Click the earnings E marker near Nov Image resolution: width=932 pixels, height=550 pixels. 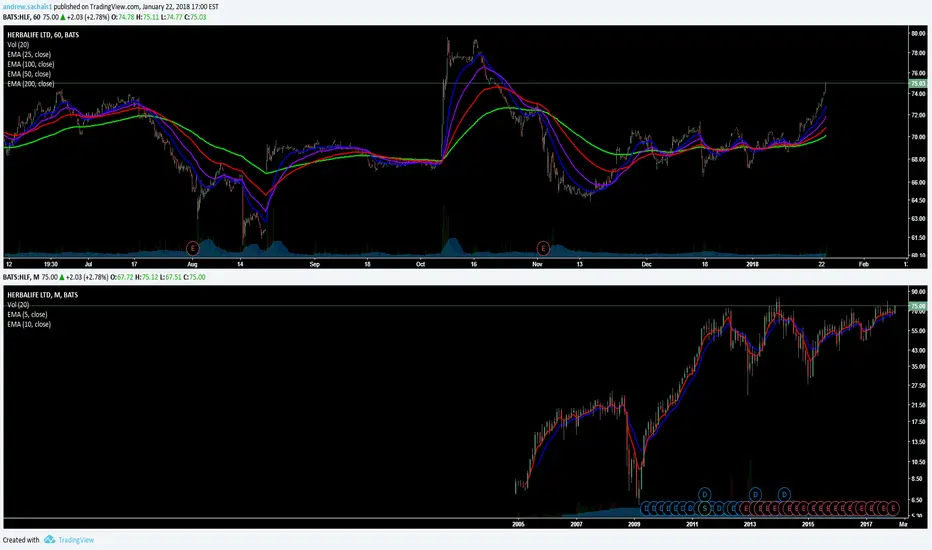pyautogui.click(x=543, y=248)
